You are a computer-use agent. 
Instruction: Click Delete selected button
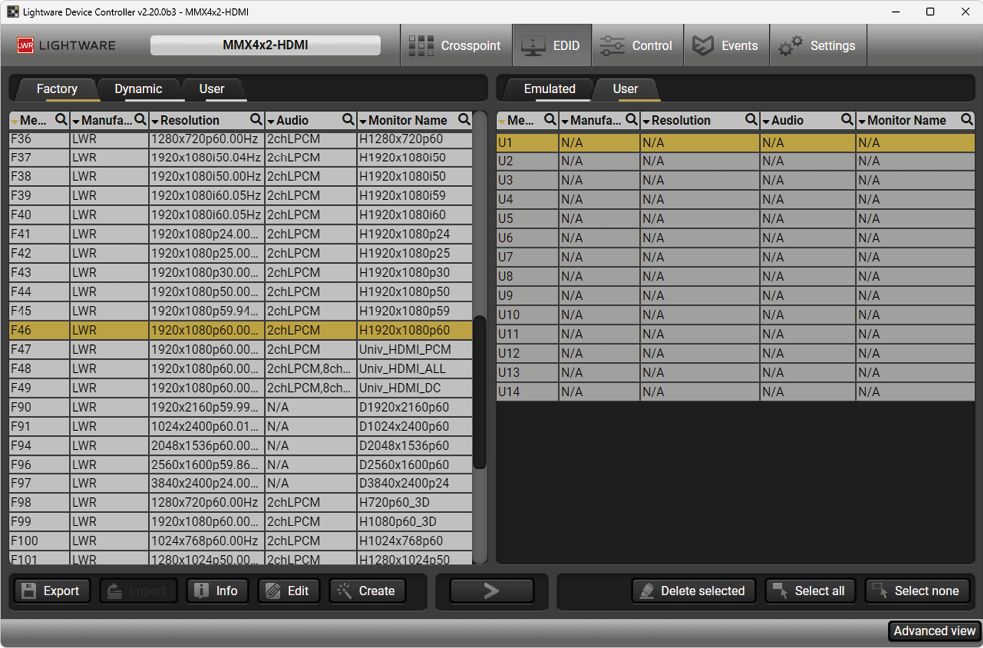tap(693, 591)
